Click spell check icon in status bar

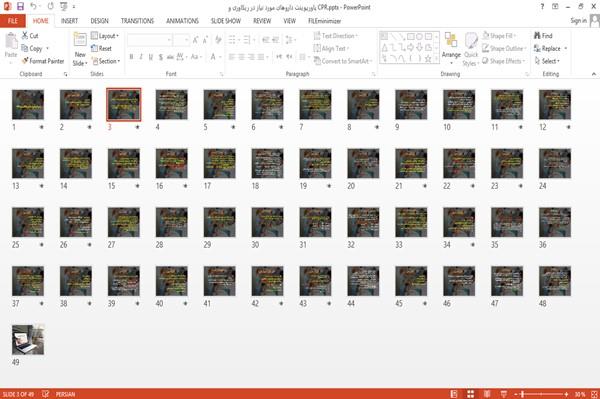pyautogui.click(x=46, y=394)
